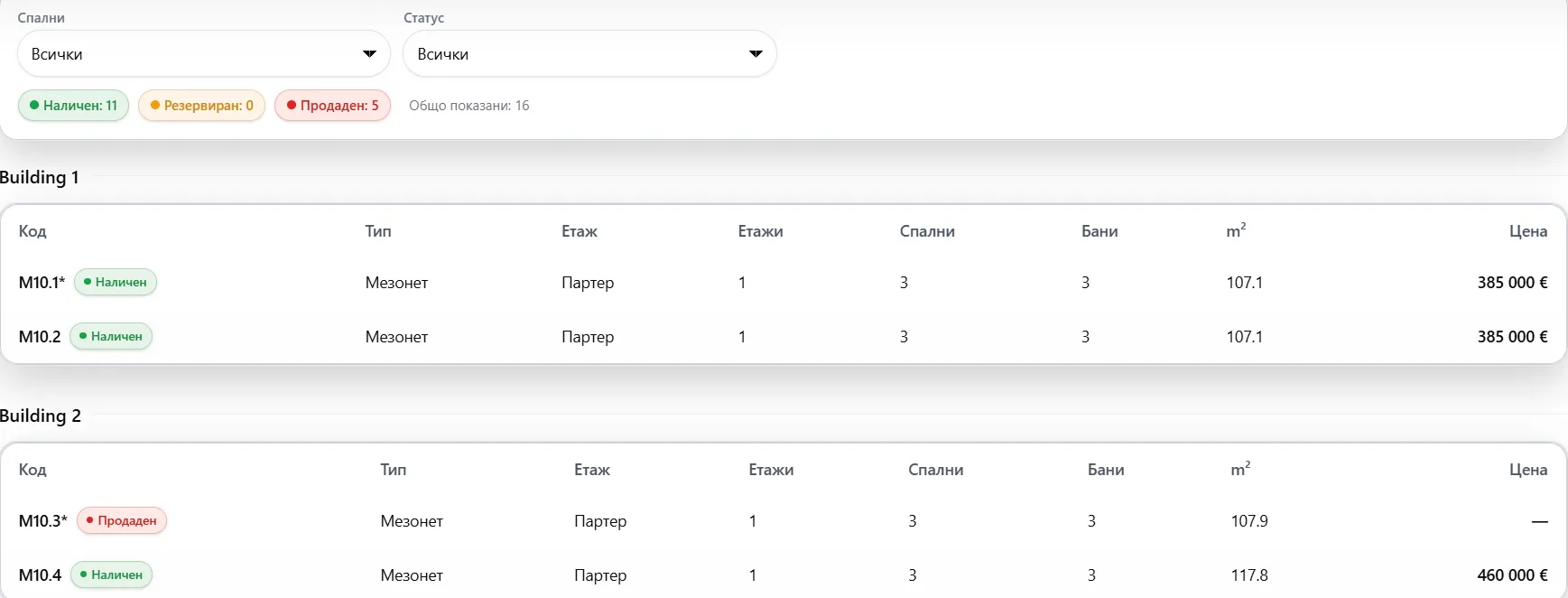The image size is (1568, 598).
Task: Select the M10.4 unit code
Action: click(x=41, y=575)
